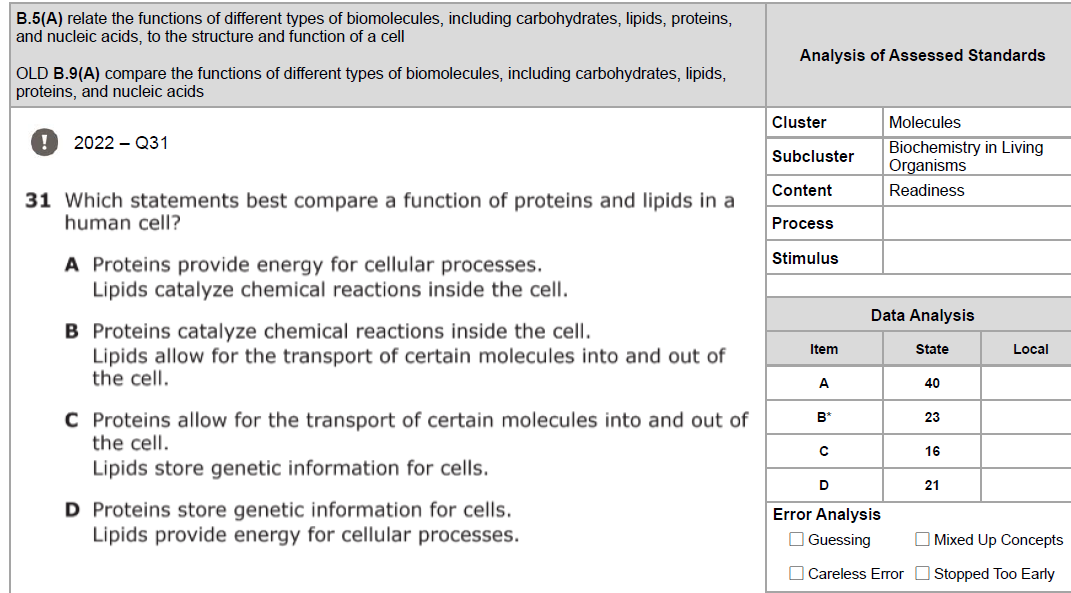
Task: Click the empty Process value field
Action: click(x=977, y=223)
